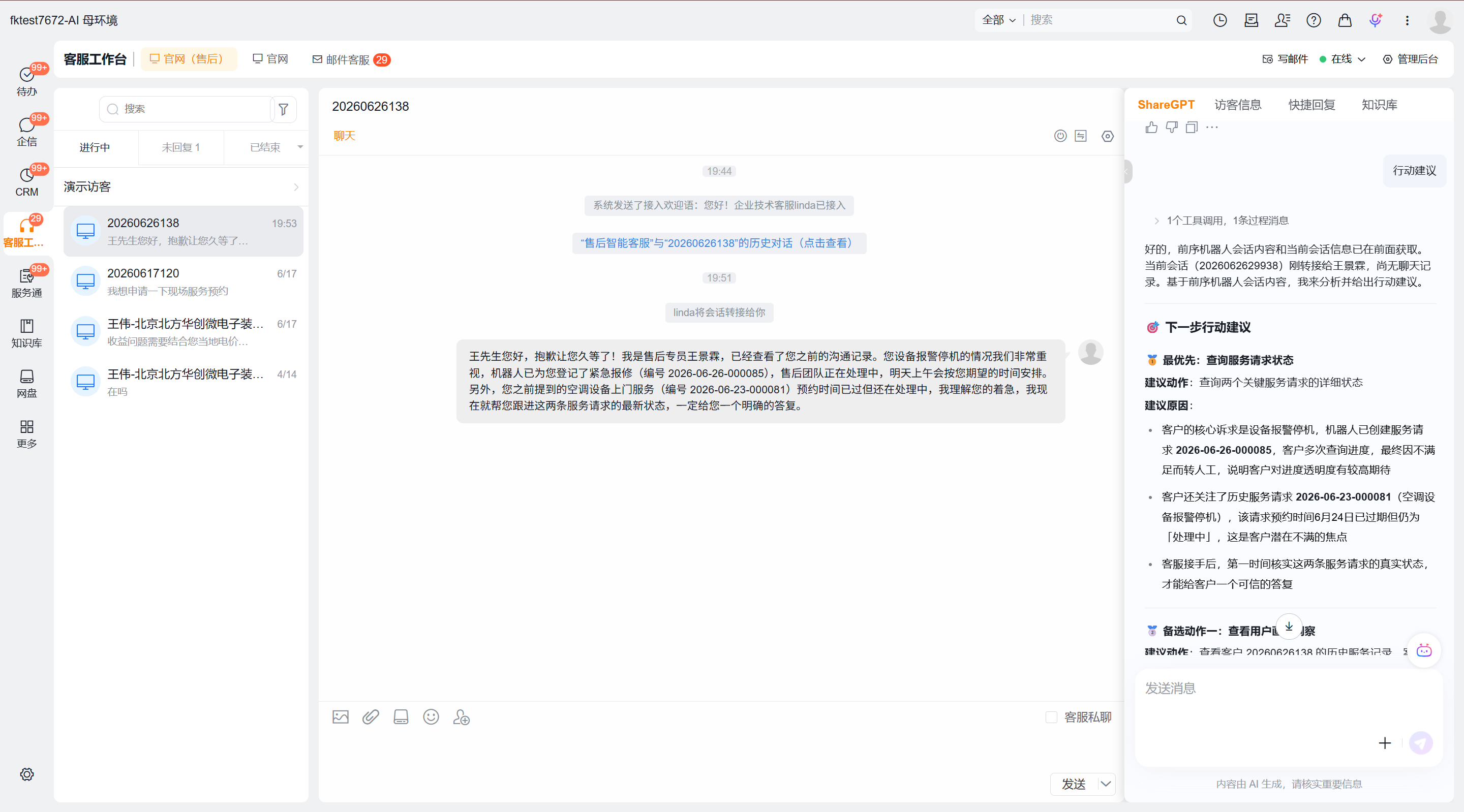Click the thumbs-up icon in ShareGPT panel
1464x812 pixels.
pos(1151,127)
